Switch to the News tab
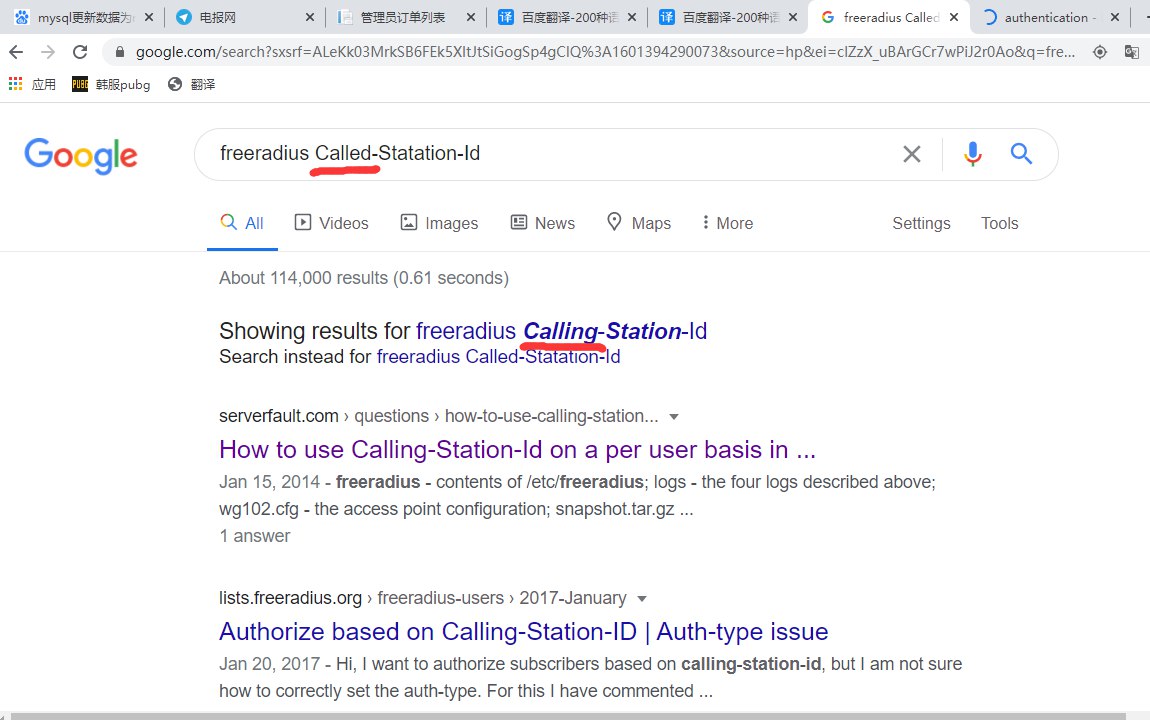Image resolution: width=1150 pixels, height=720 pixels. click(x=543, y=223)
